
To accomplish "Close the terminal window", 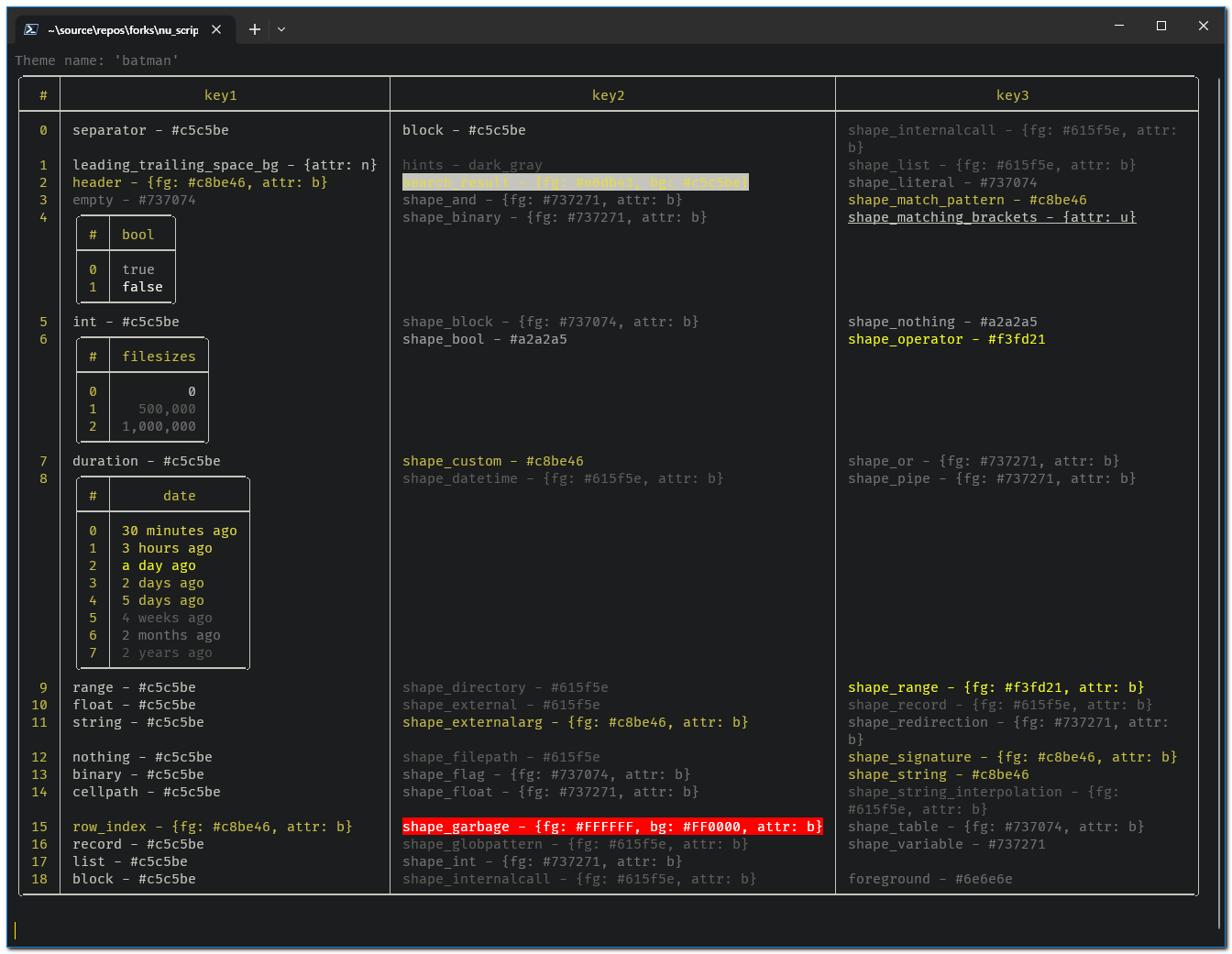I will click(1204, 26).
